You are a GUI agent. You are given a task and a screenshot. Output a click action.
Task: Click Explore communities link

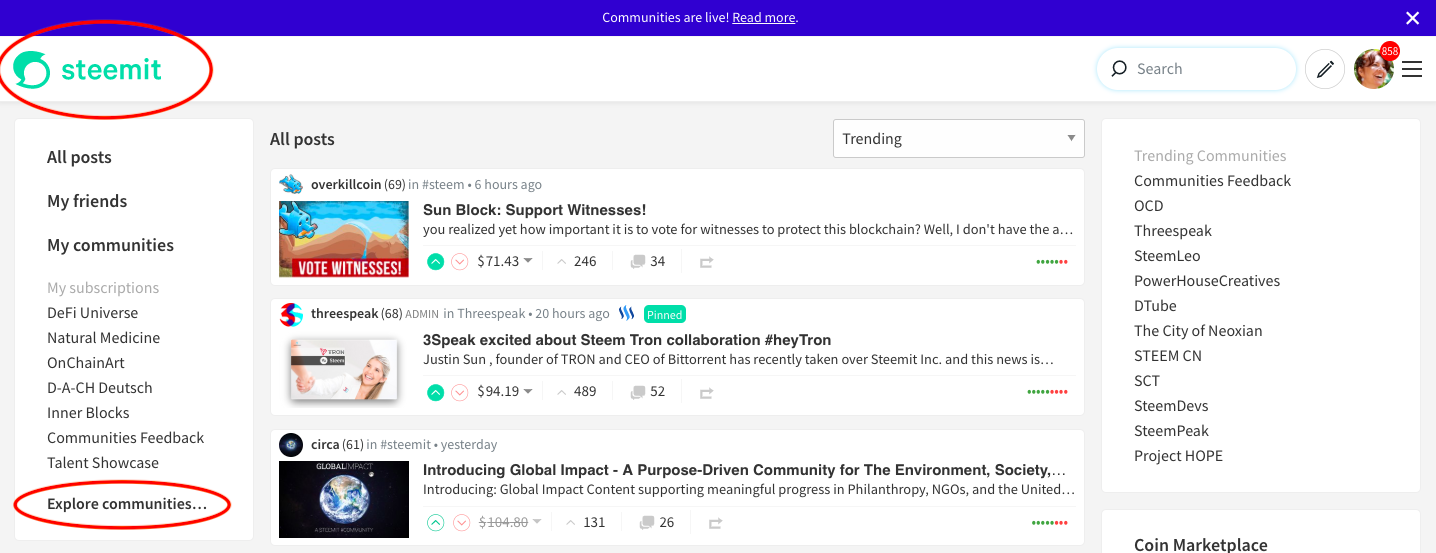[127, 504]
